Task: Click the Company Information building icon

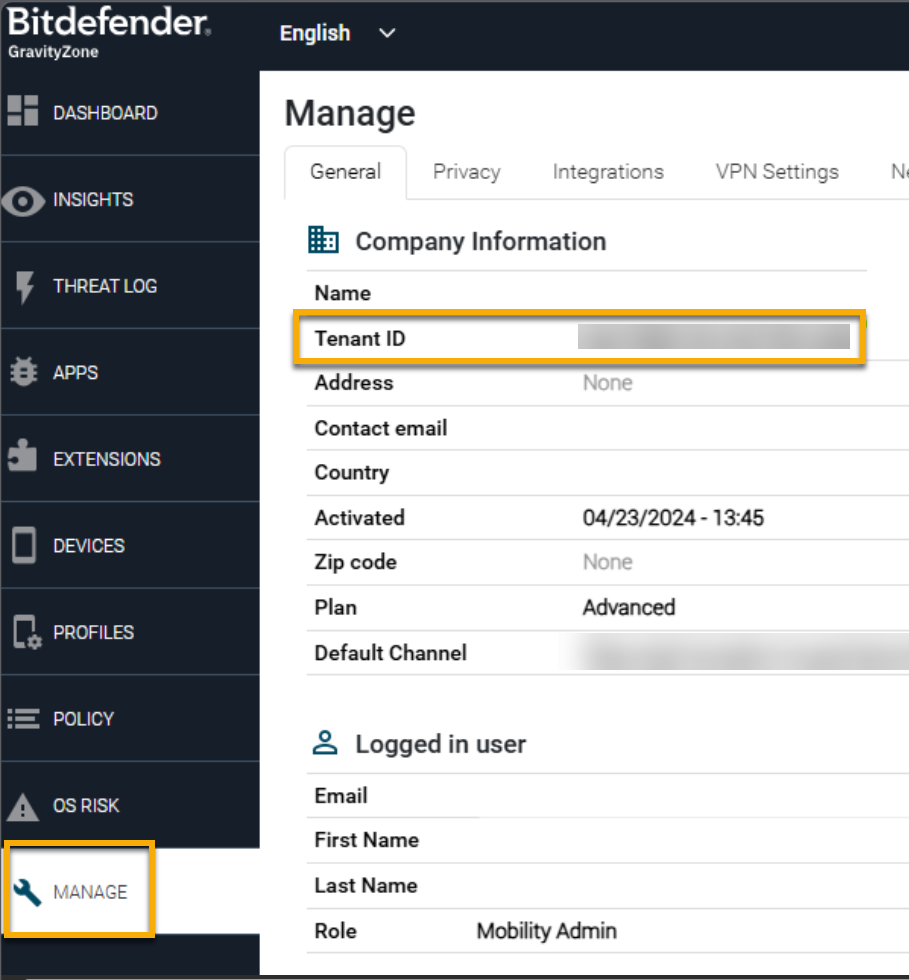Action: (323, 240)
